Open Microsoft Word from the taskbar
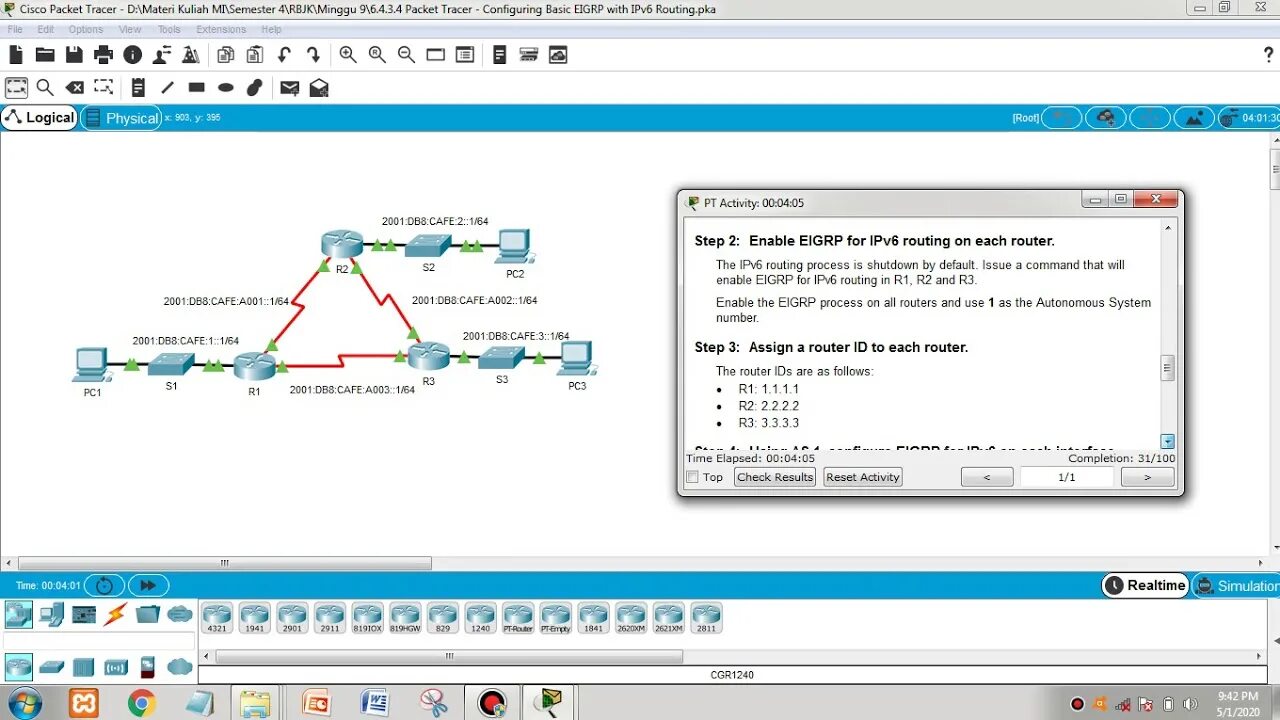The height and width of the screenshot is (720, 1280). 376,703
